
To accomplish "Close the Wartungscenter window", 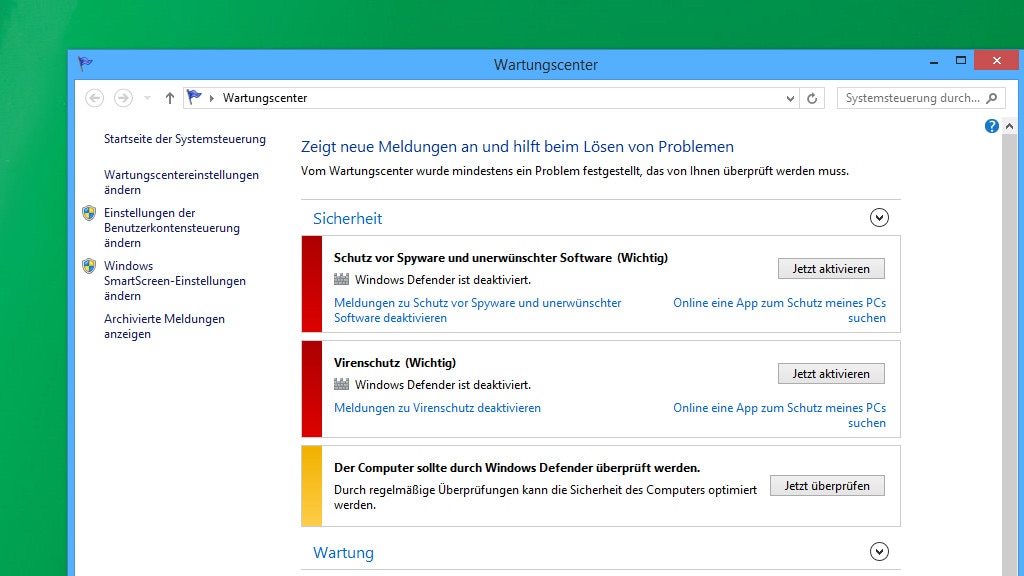I will [997, 60].
